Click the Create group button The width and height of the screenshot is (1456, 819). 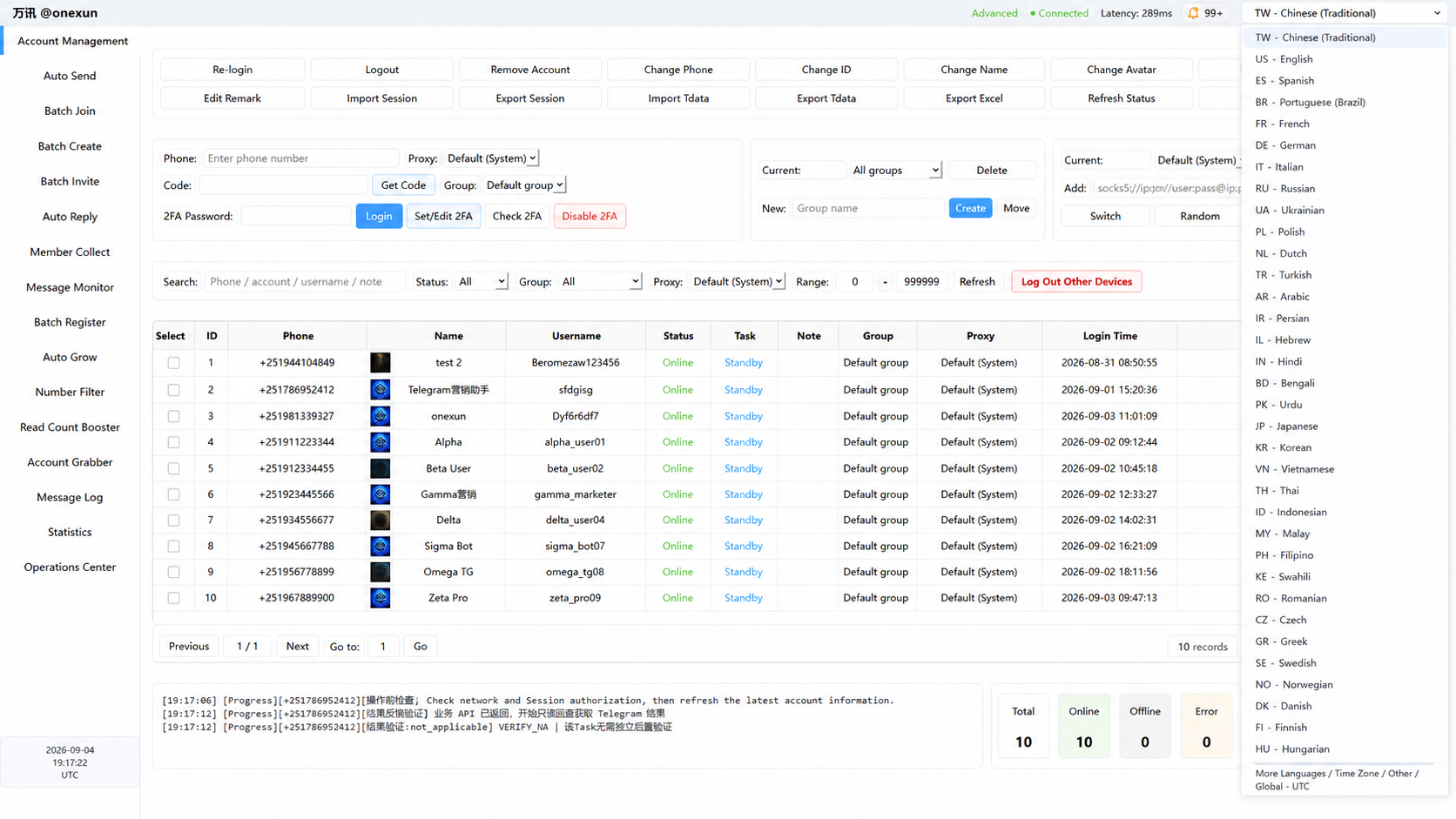click(x=970, y=209)
